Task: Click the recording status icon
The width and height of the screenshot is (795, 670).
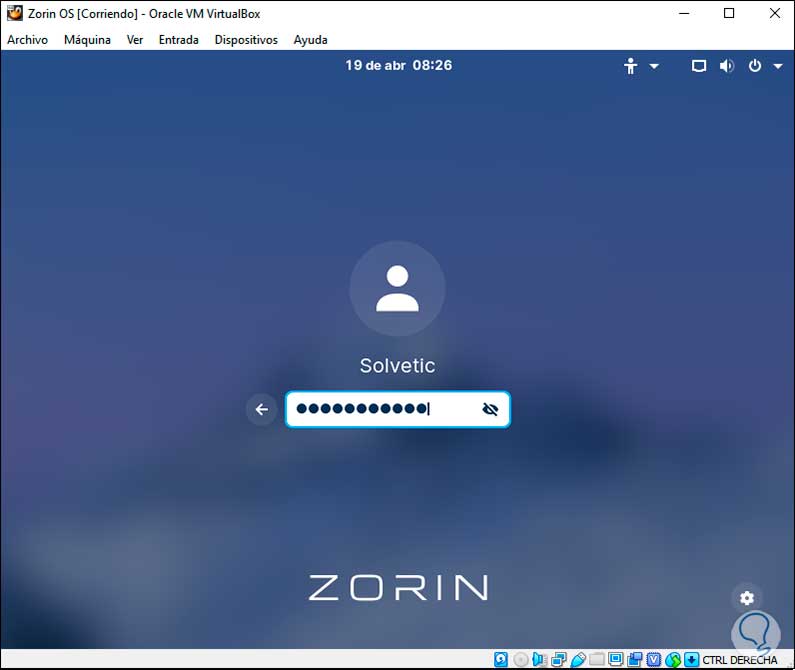Action: [635, 659]
